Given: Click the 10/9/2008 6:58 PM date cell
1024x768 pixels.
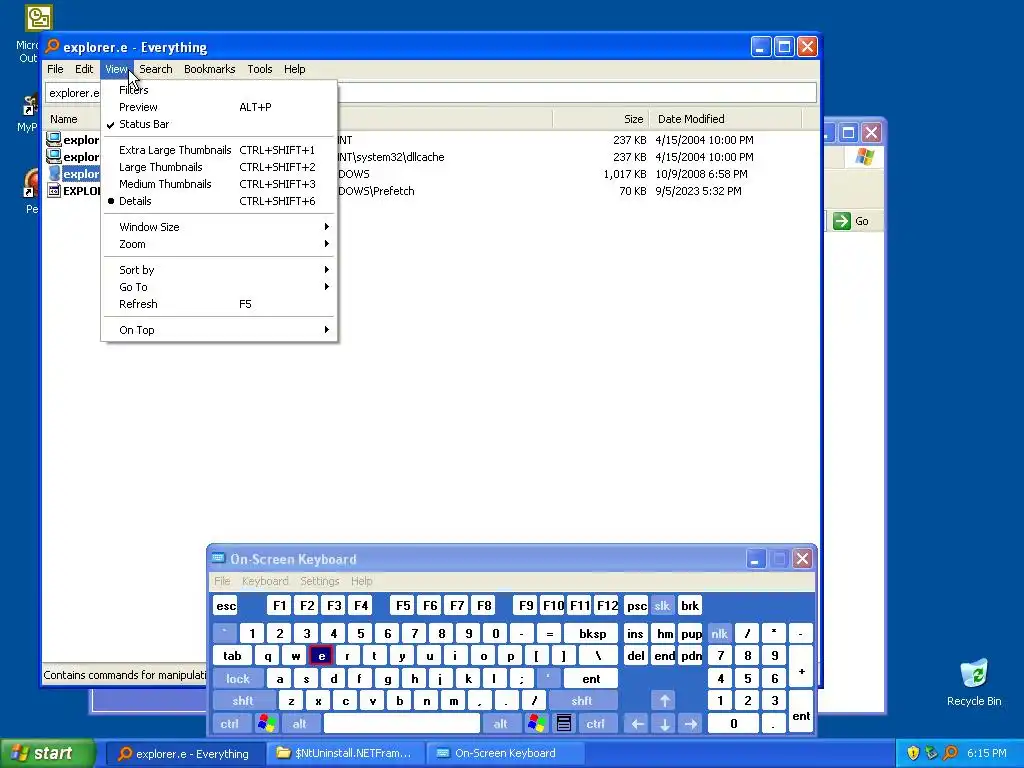Looking at the screenshot, I should 701,174.
